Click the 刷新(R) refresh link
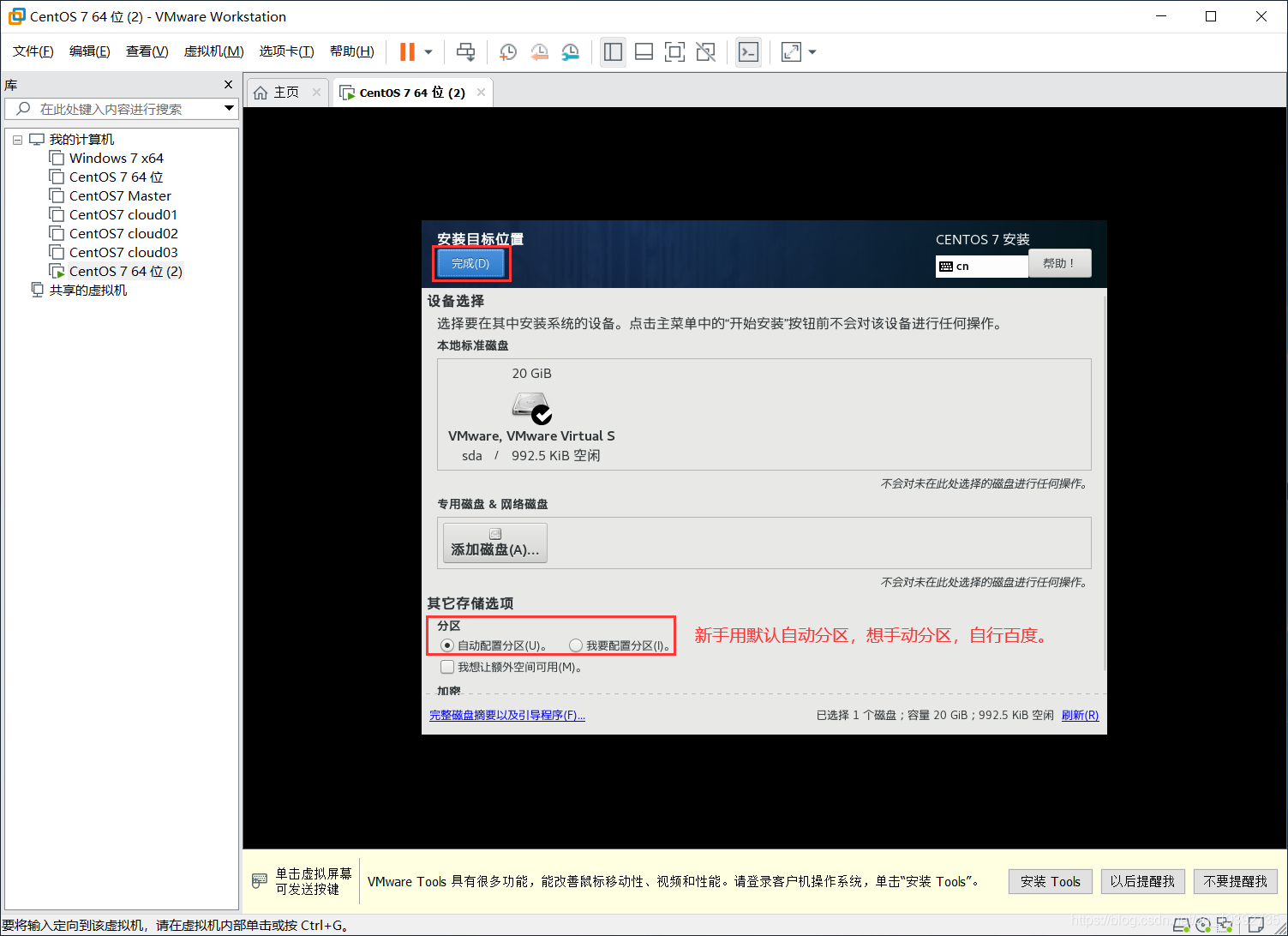1288x936 pixels. pyautogui.click(x=1080, y=715)
